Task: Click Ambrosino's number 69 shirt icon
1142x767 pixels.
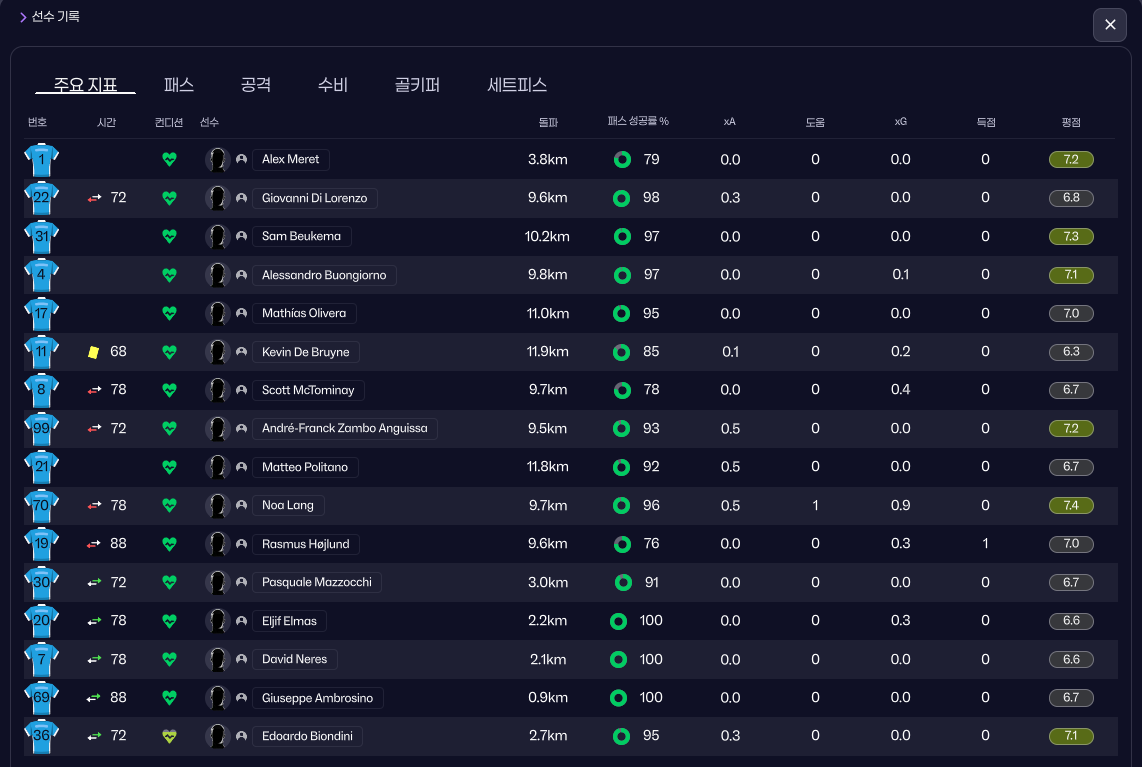Action: coord(42,698)
